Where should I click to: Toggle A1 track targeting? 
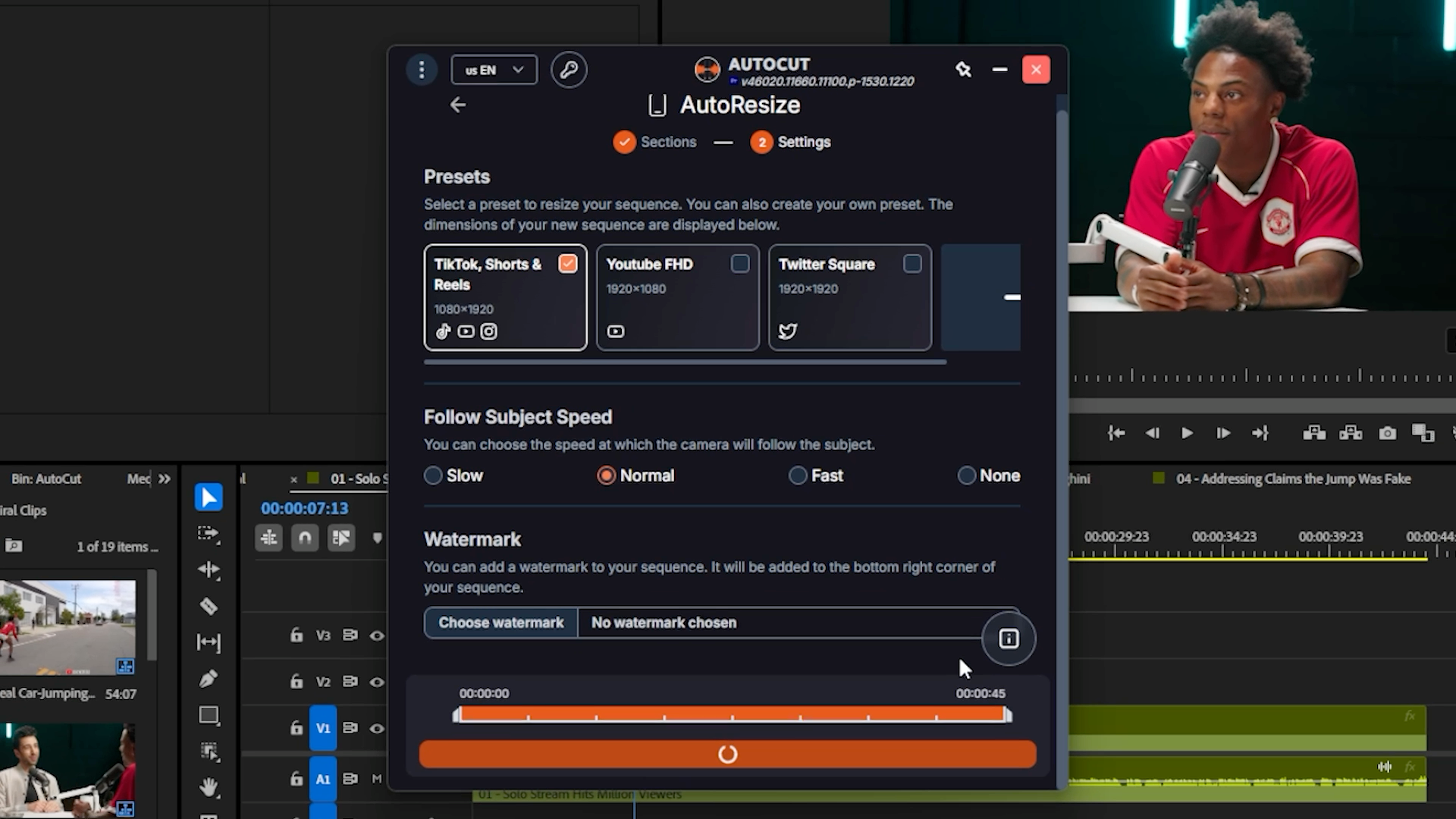coord(323,779)
